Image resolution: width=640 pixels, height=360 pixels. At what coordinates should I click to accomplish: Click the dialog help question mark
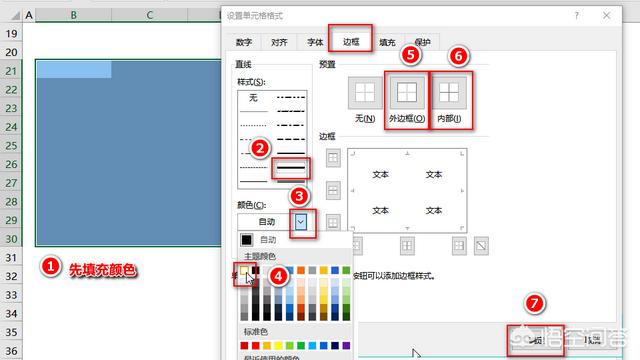576,16
